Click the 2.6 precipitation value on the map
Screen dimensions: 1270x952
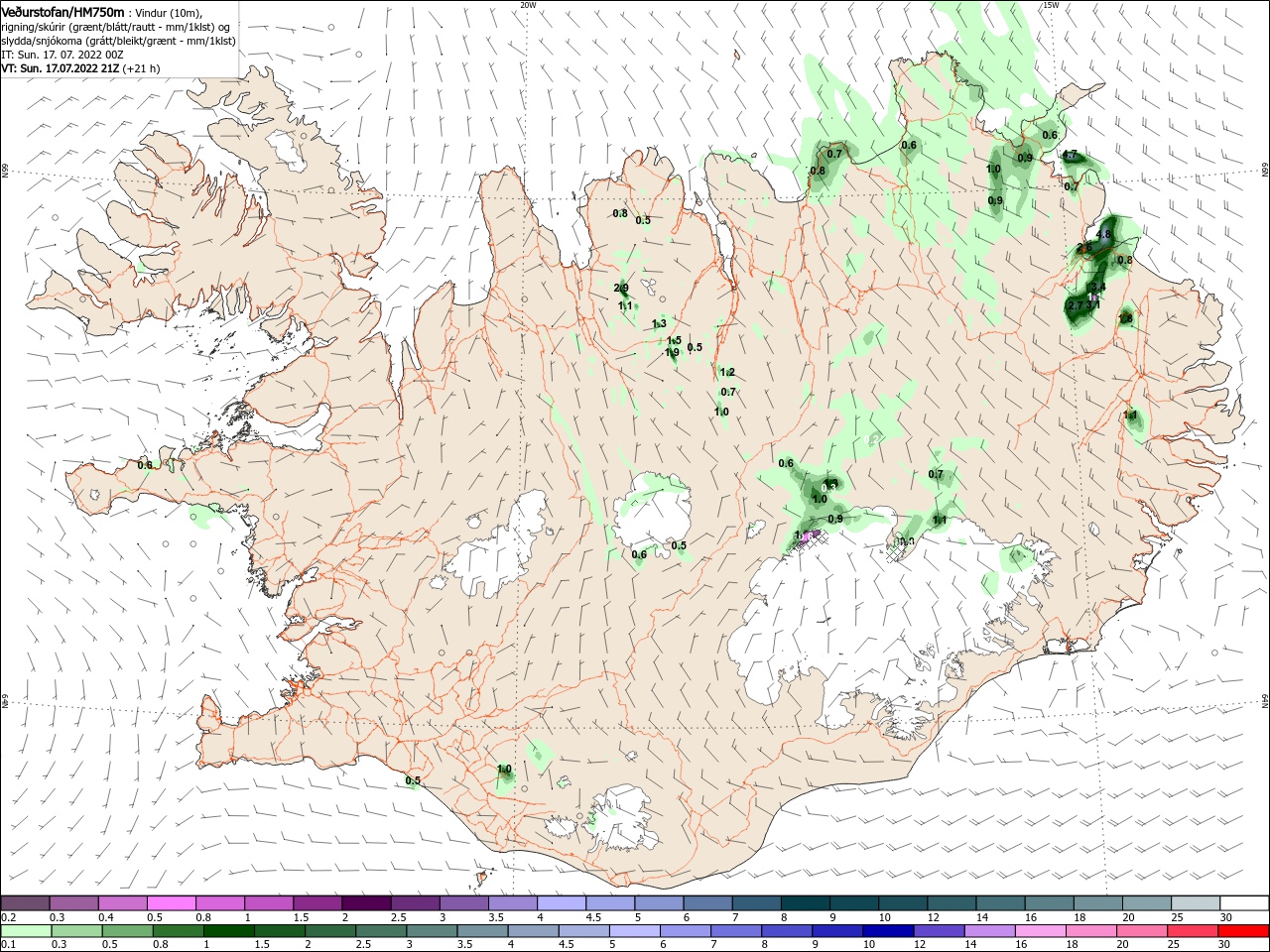click(x=1084, y=247)
